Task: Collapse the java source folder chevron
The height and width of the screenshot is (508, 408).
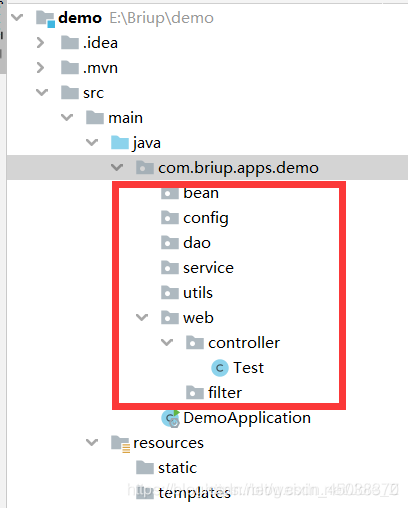Action: (x=92, y=142)
